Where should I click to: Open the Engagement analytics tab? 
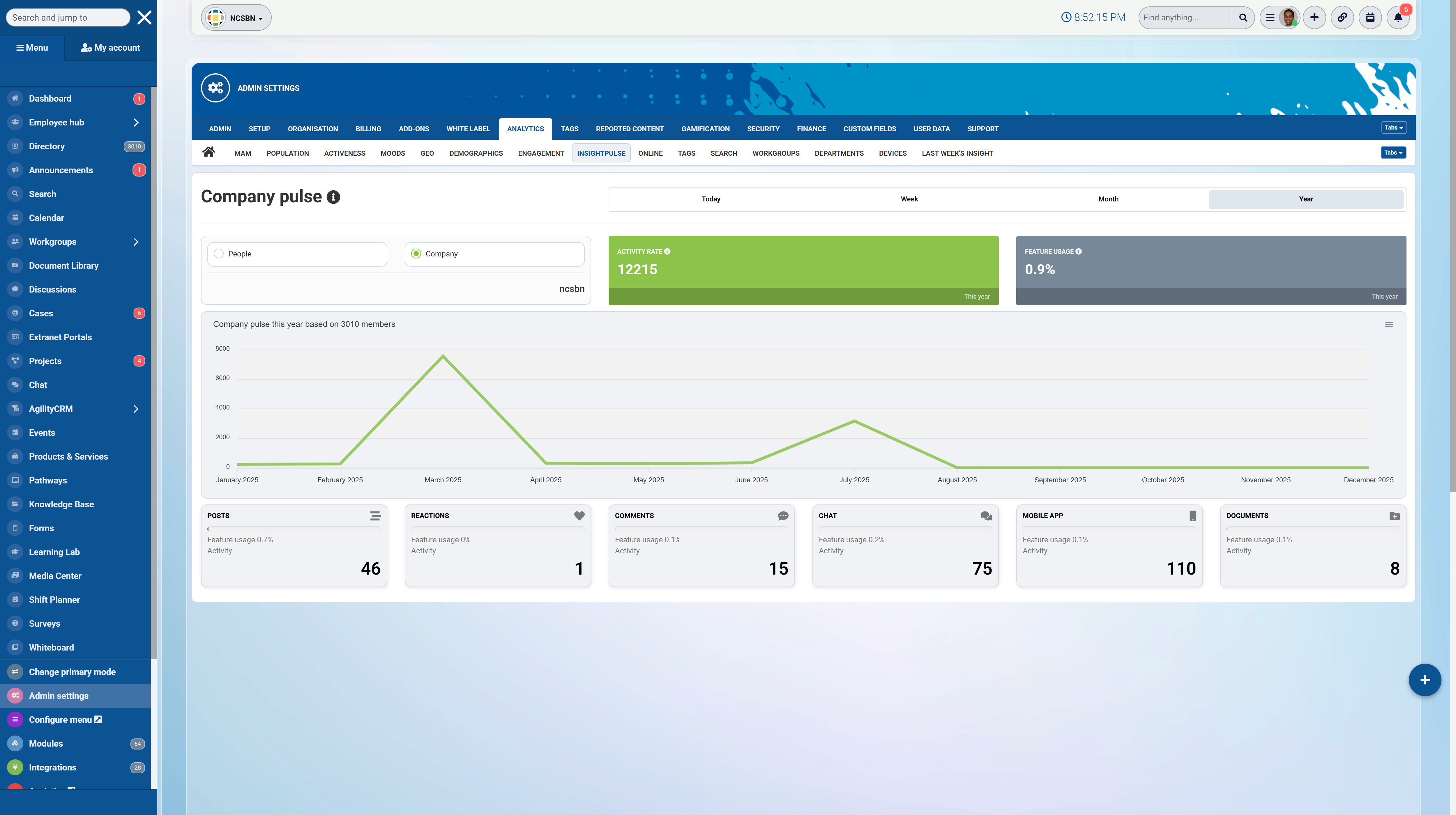click(540, 153)
